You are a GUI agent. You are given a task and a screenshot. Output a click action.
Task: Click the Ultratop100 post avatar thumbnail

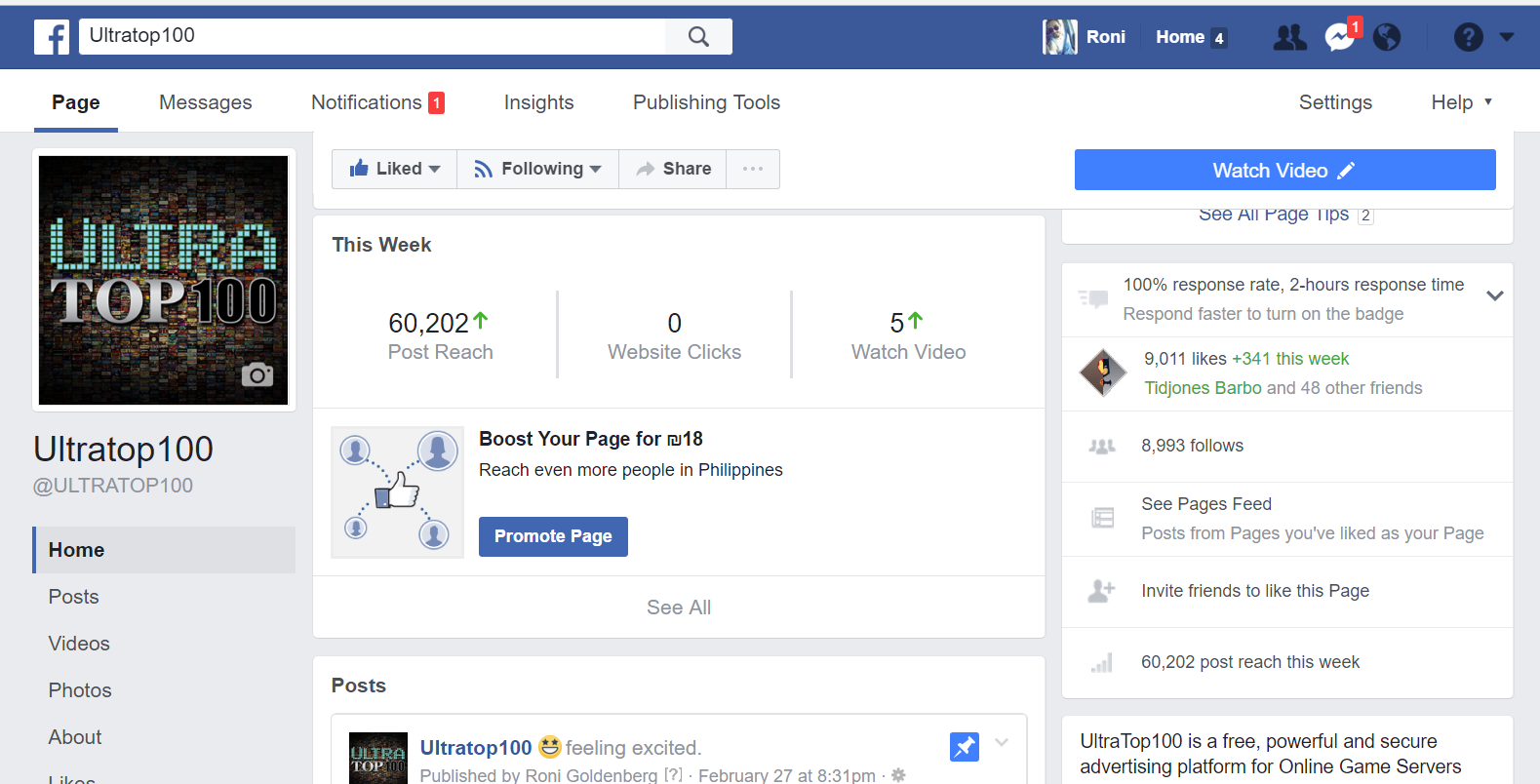[x=378, y=759]
